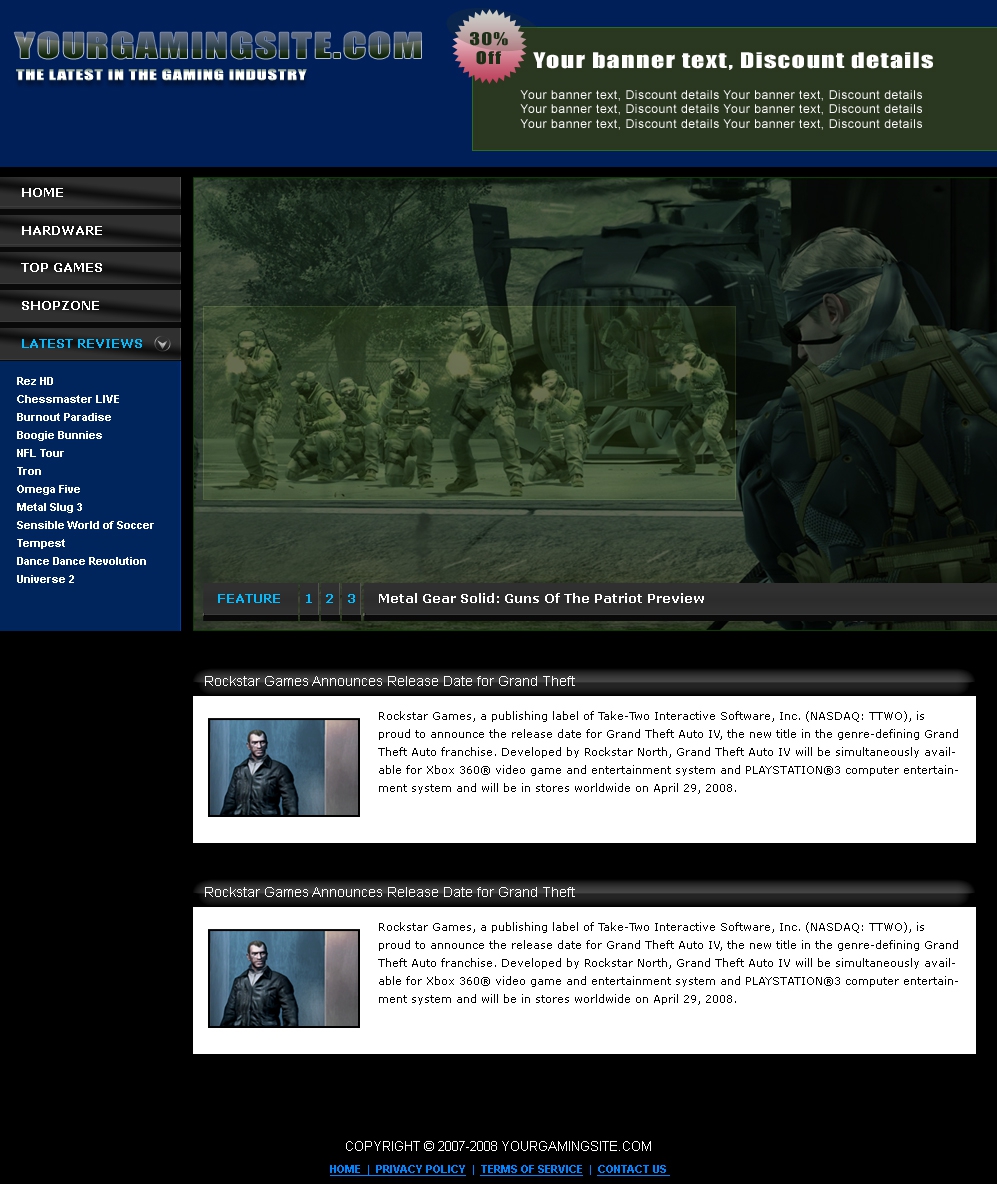Open the Metal Slug 3 review
Viewport: 997px width, 1184px height.
(x=49, y=507)
